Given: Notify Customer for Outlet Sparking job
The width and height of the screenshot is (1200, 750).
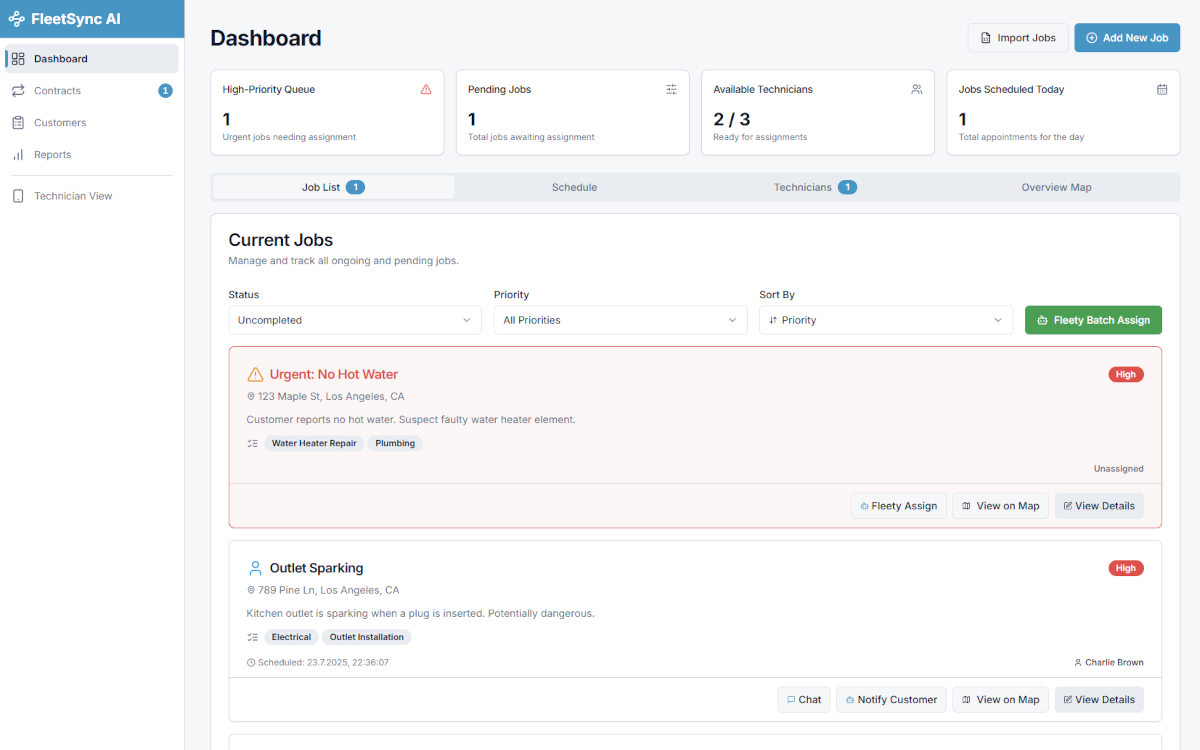Looking at the screenshot, I should point(890,700).
